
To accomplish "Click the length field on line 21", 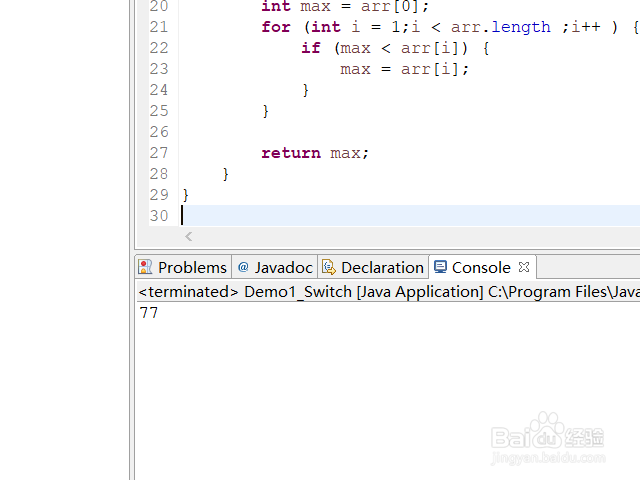I will point(521,27).
